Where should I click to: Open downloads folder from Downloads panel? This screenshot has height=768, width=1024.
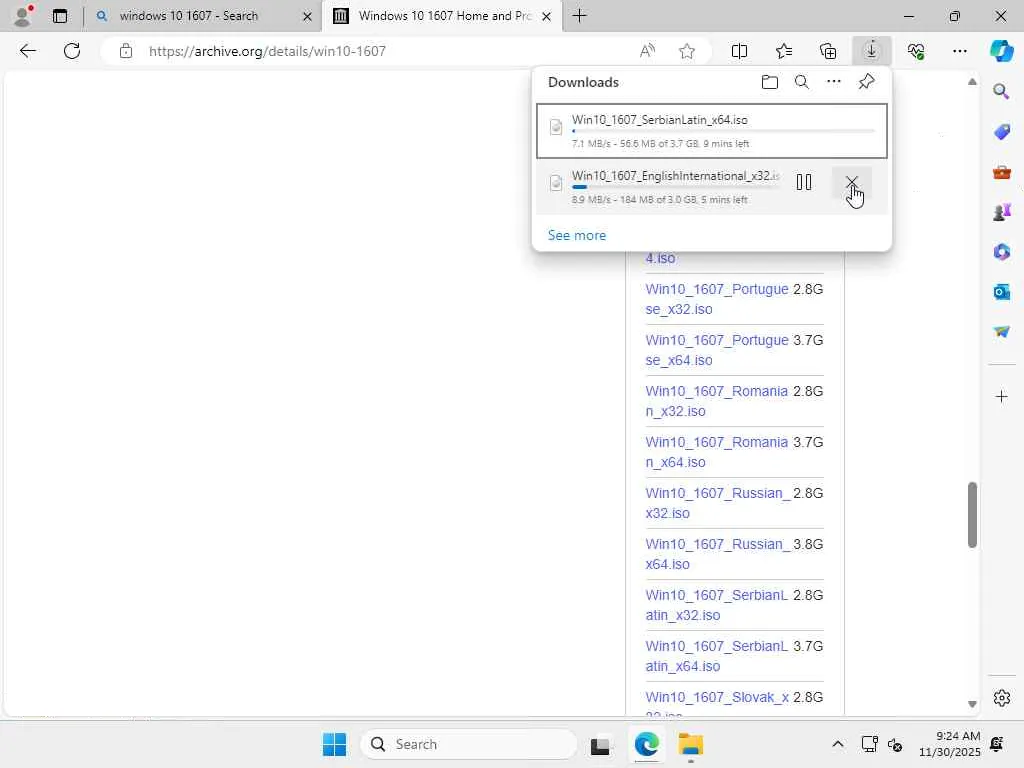770,82
